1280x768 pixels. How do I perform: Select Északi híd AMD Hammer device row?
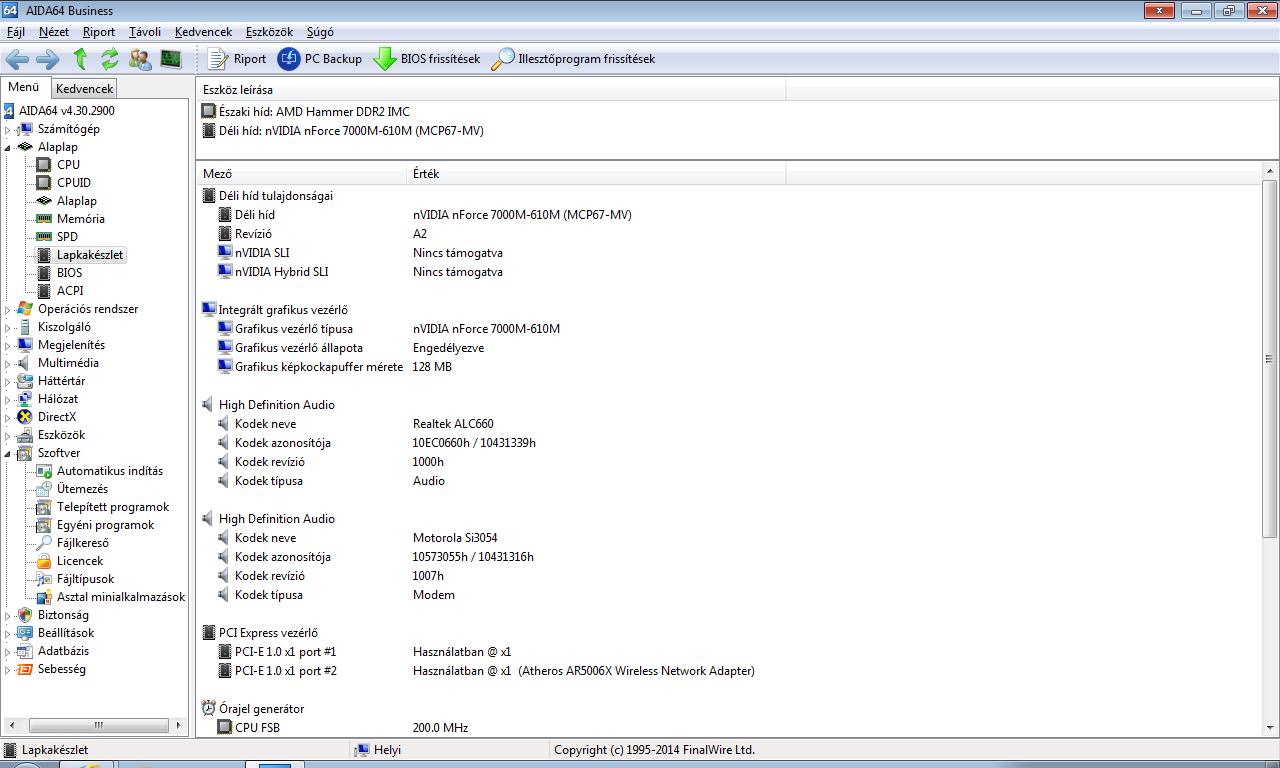click(x=305, y=112)
